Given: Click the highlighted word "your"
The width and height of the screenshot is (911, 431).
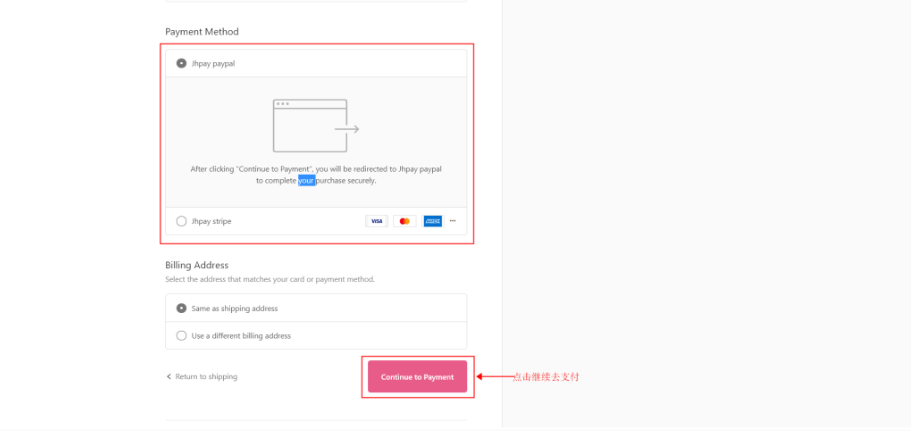Looking at the screenshot, I should (x=307, y=181).
